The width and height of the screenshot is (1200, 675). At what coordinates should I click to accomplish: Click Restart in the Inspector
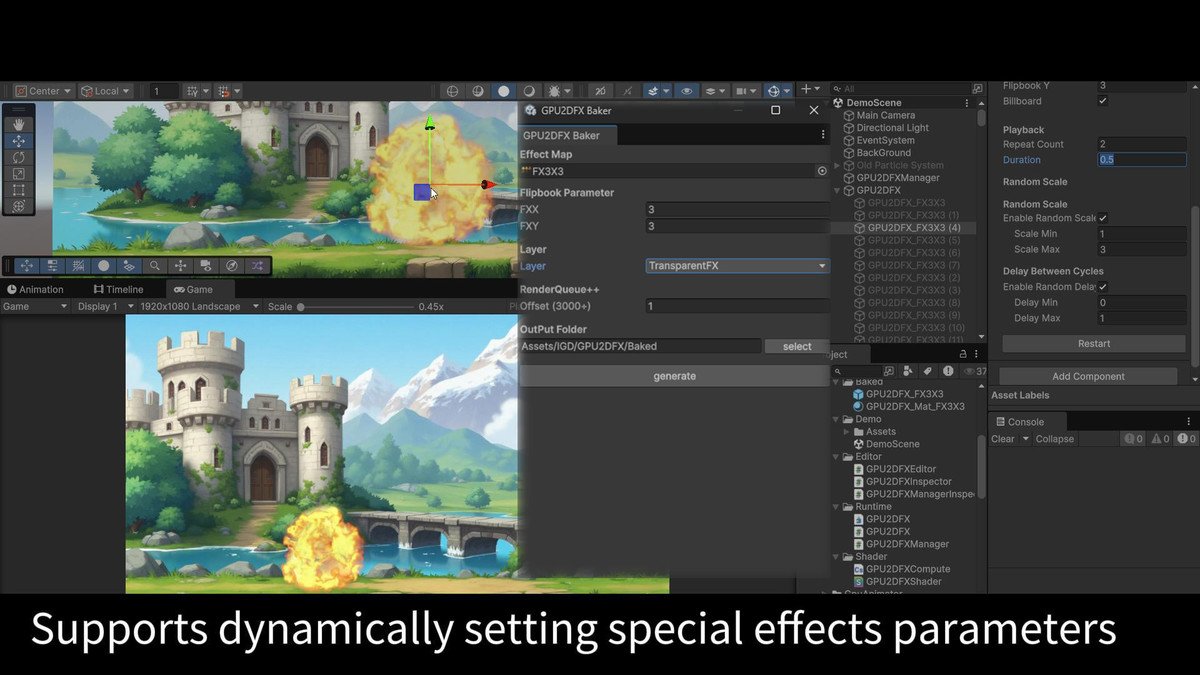coord(1092,345)
